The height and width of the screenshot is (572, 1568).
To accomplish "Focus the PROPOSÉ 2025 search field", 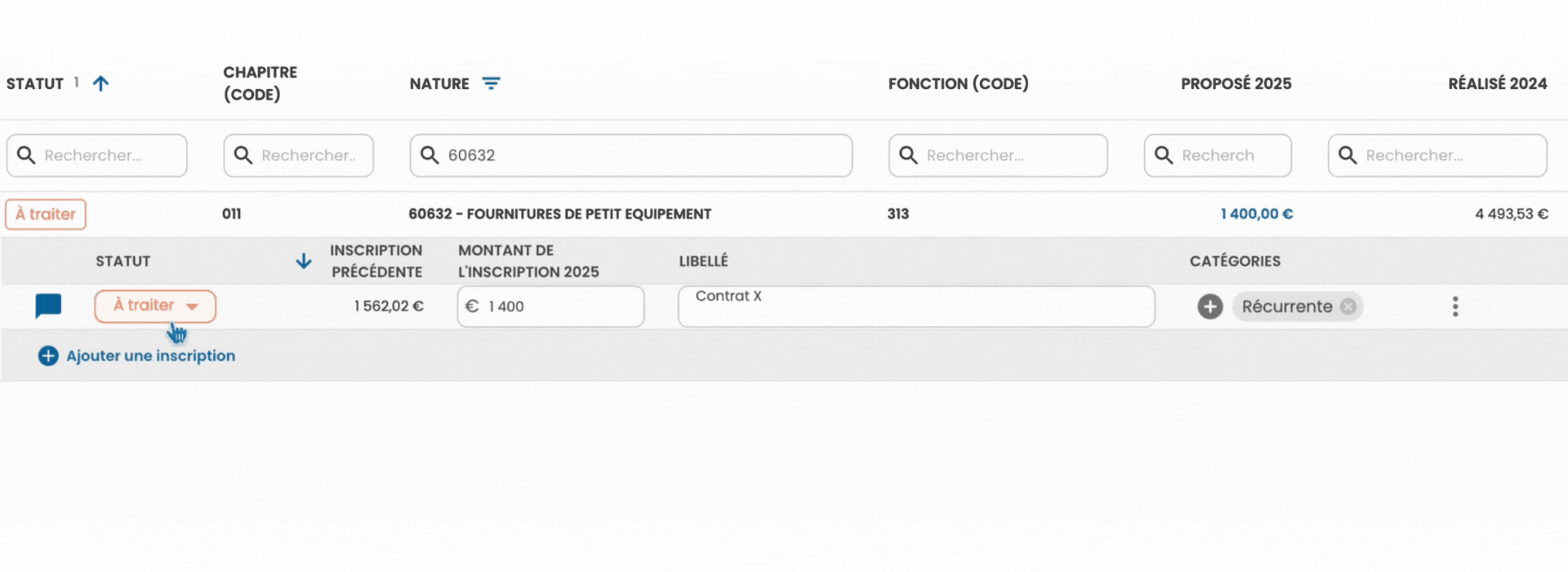I will coord(1218,155).
